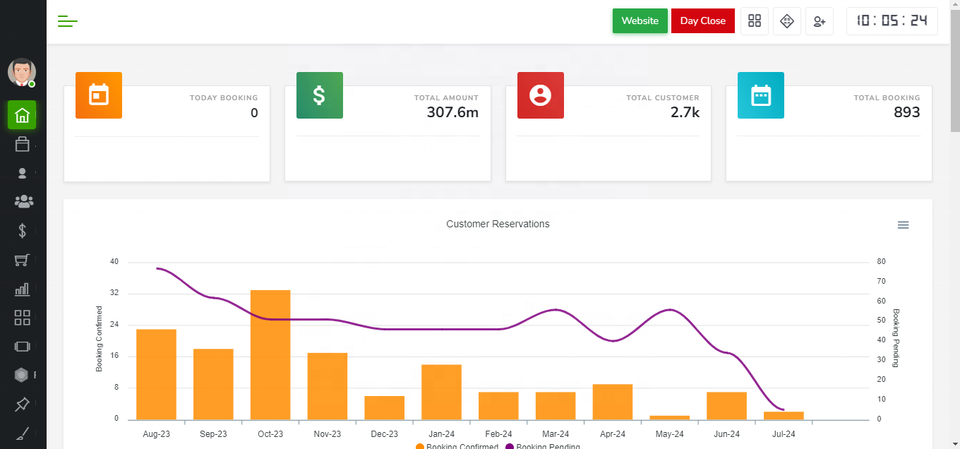Viewport: 960px width, 449px height.
Task: Expand the single person sidebar menu
Action: pyautogui.click(x=22, y=173)
